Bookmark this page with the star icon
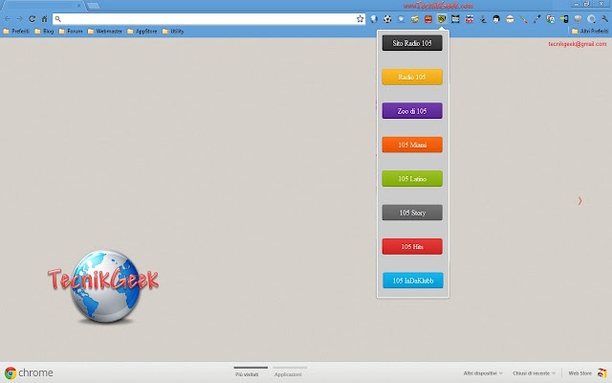 (x=360, y=19)
